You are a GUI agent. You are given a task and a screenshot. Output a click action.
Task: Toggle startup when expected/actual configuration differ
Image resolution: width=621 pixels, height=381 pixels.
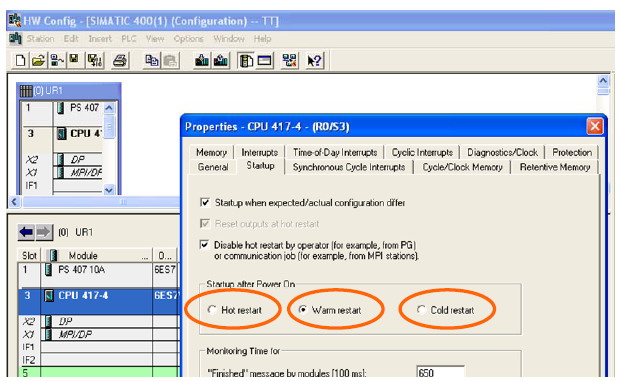click(x=205, y=203)
